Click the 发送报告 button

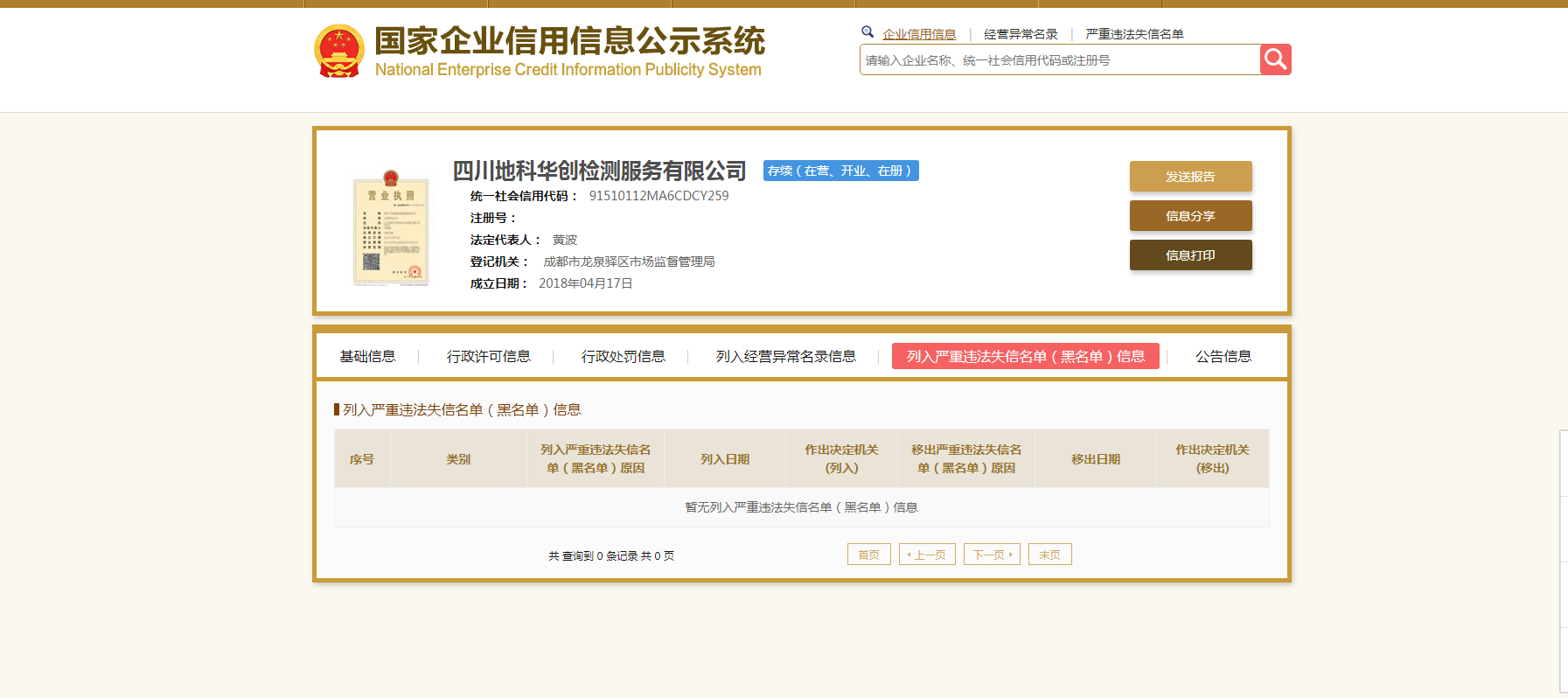(1190, 176)
